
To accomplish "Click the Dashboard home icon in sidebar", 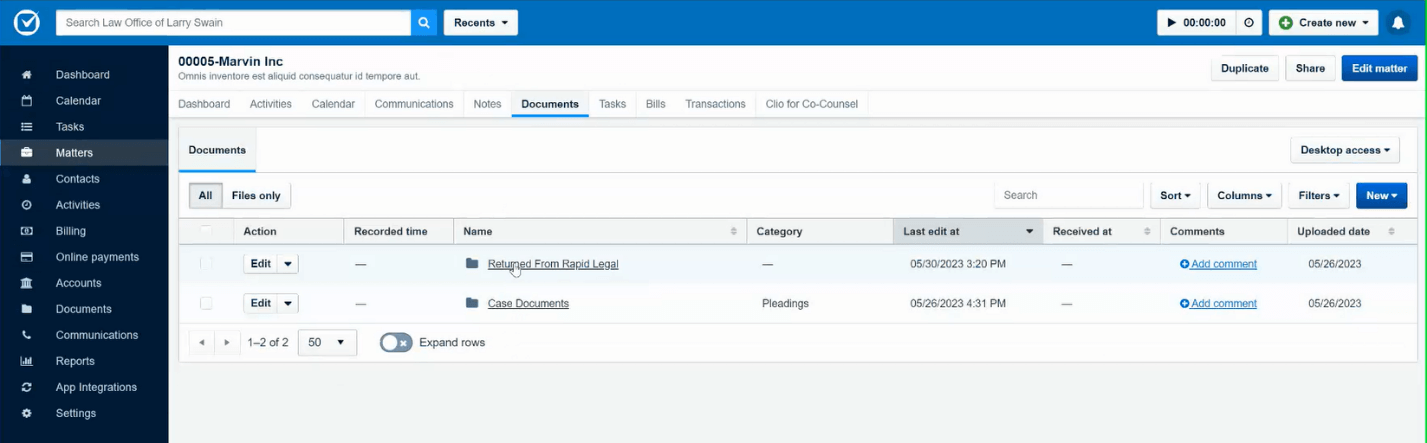I will click(x=27, y=75).
